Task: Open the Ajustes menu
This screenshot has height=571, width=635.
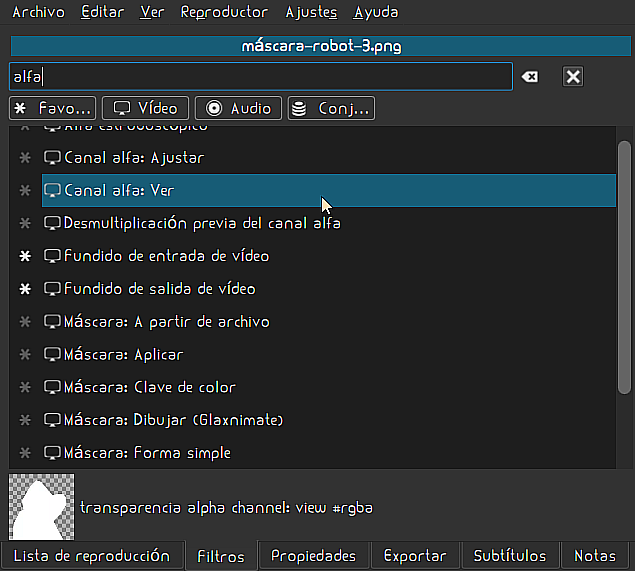Action: pos(311,13)
